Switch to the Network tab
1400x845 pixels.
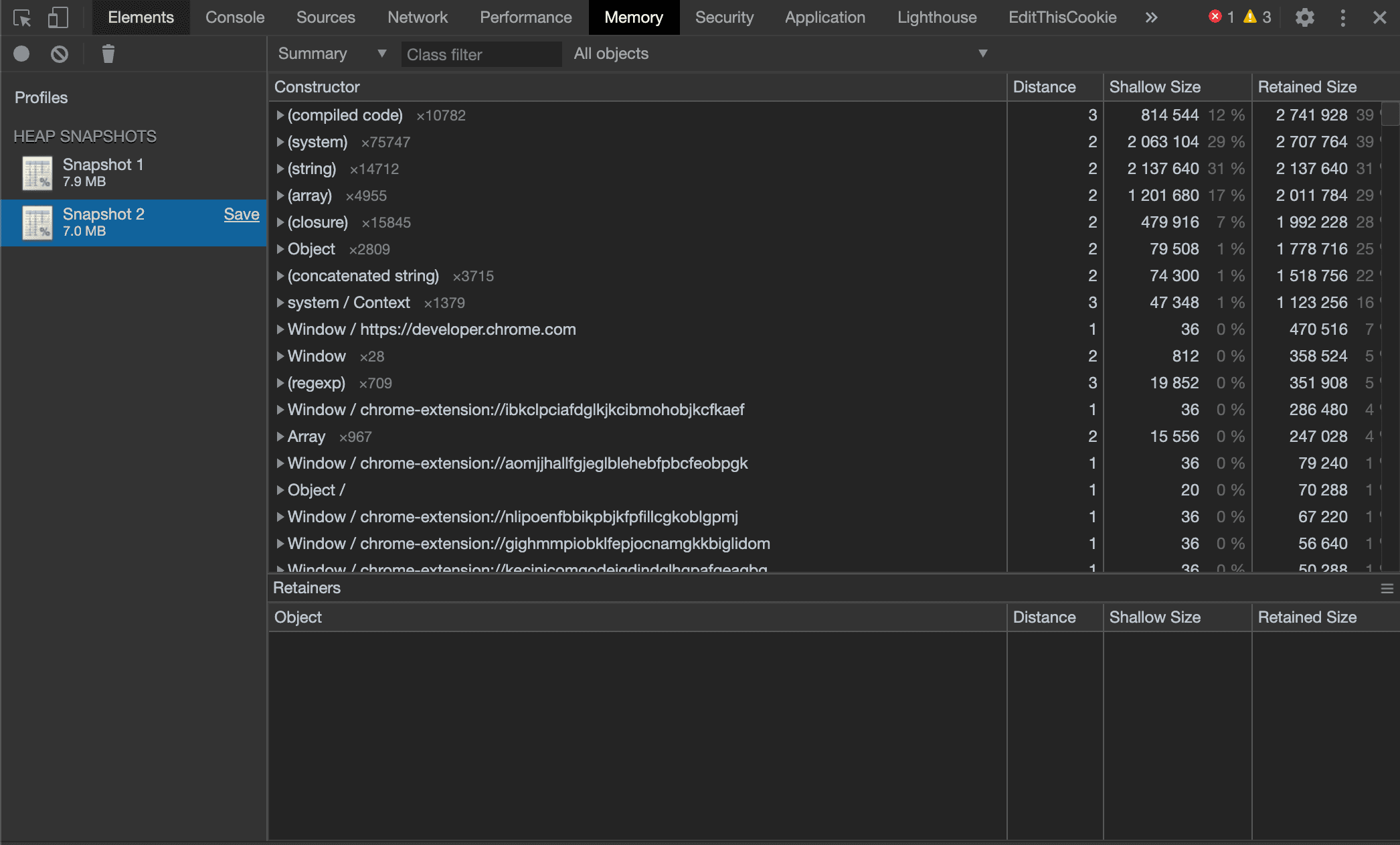[418, 17]
